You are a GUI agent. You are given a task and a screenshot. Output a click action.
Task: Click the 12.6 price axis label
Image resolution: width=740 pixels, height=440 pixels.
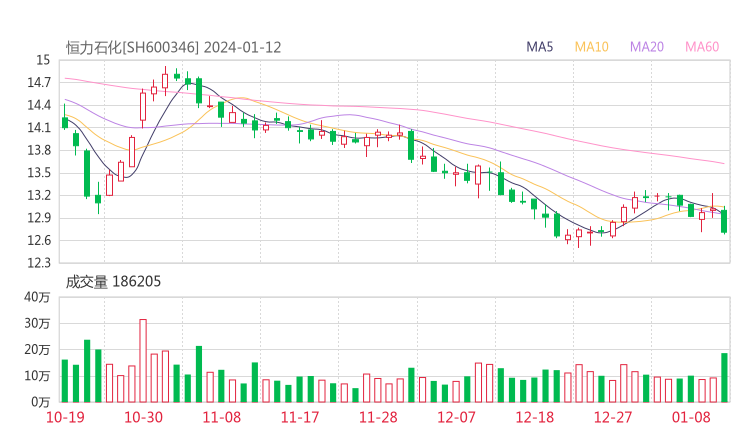(x=39, y=240)
